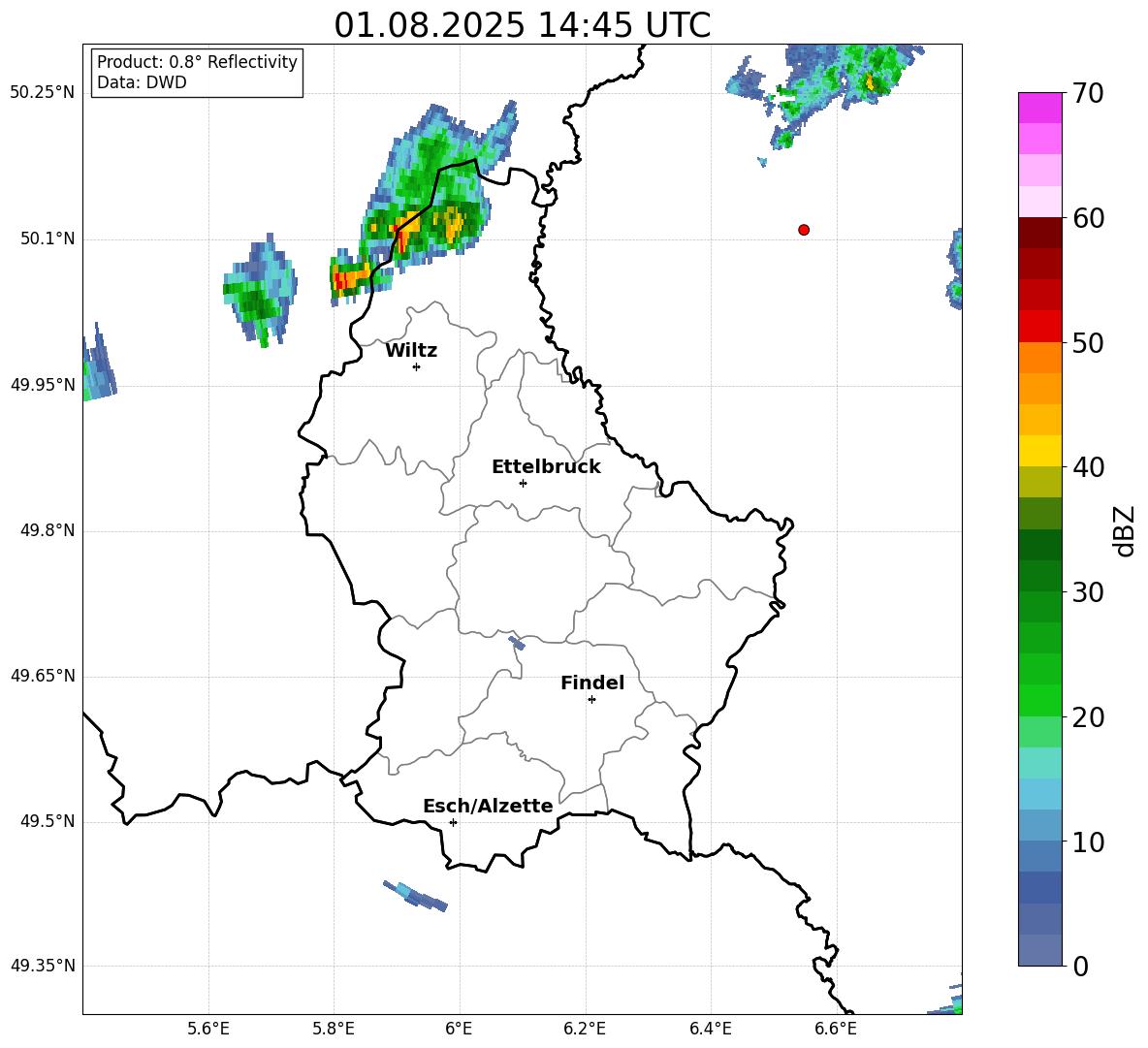Click the cross marker below Findel

[x=591, y=700]
